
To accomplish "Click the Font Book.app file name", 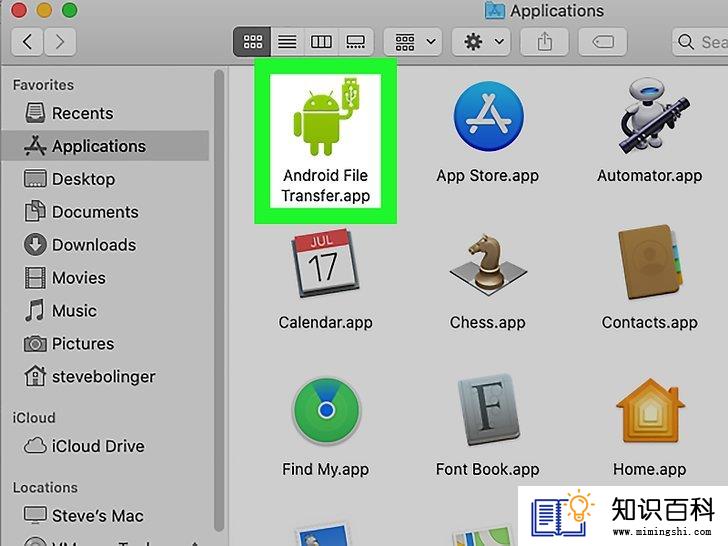I will (x=488, y=469).
